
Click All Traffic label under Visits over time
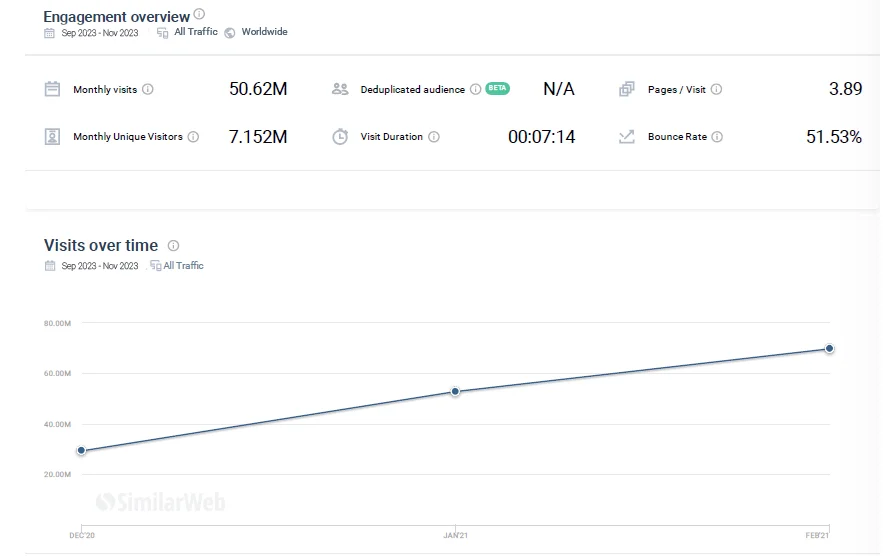pos(184,265)
